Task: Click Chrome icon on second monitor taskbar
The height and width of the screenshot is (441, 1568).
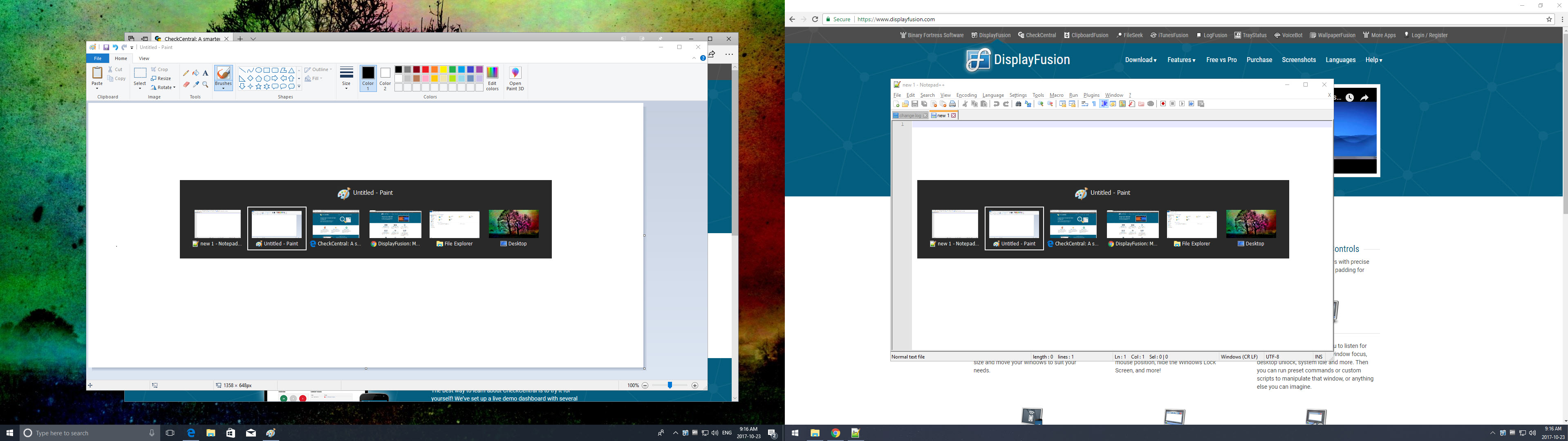Action: [835, 433]
